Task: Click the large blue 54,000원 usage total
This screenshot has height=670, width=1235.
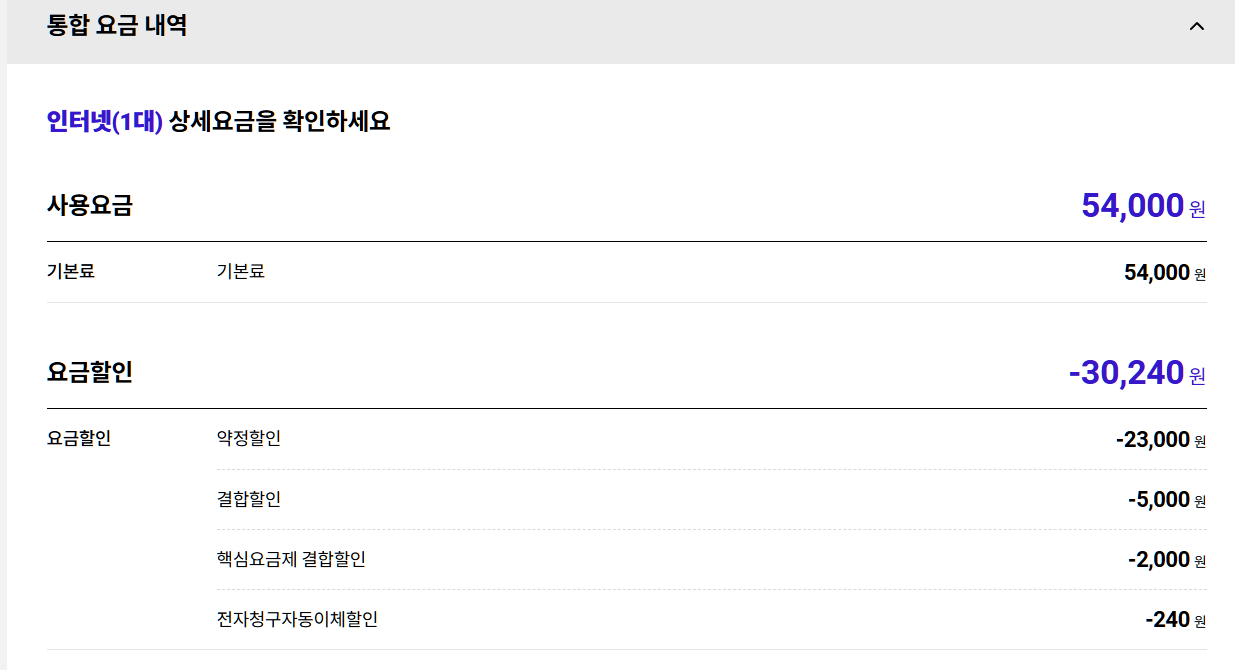Action: click(x=1142, y=206)
